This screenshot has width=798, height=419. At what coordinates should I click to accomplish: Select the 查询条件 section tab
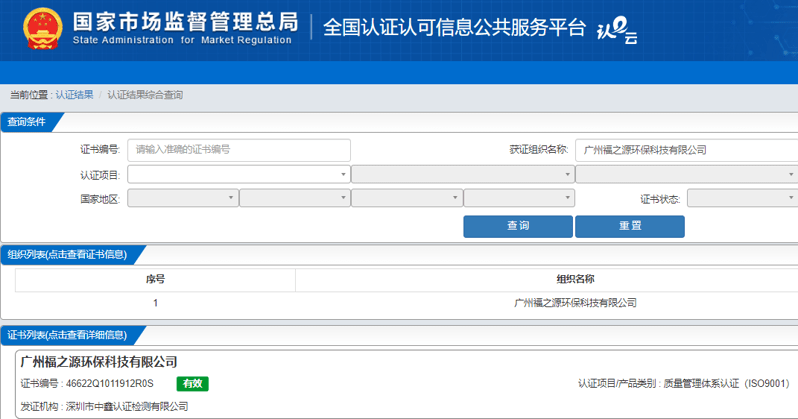(x=29, y=122)
